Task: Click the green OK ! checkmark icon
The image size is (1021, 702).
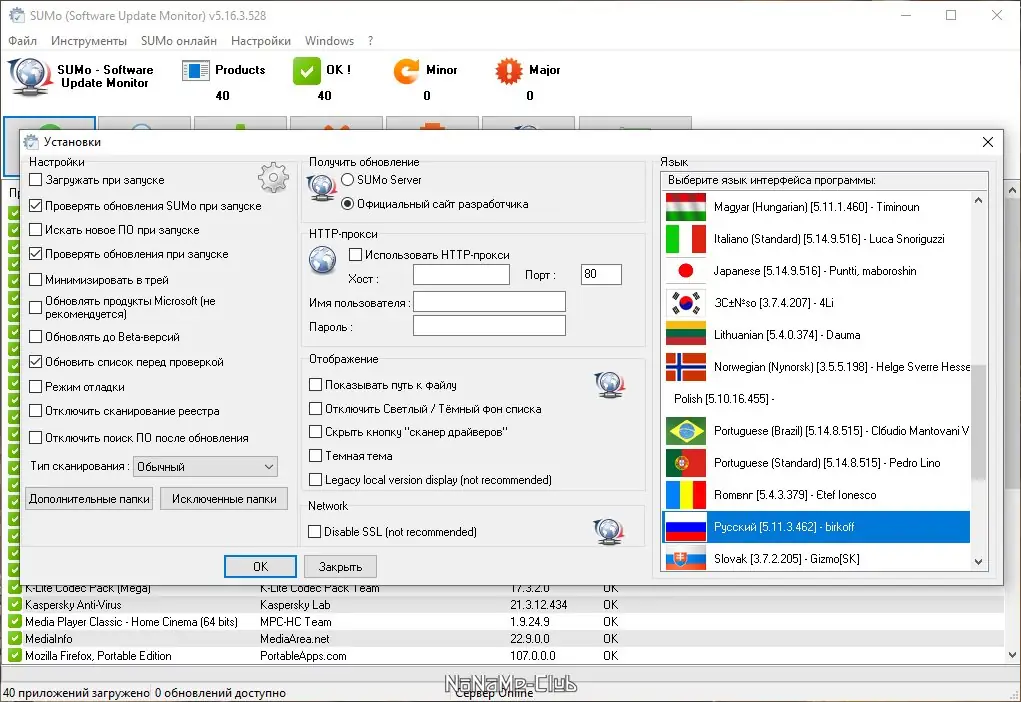Action: click(x=307, y=71)
